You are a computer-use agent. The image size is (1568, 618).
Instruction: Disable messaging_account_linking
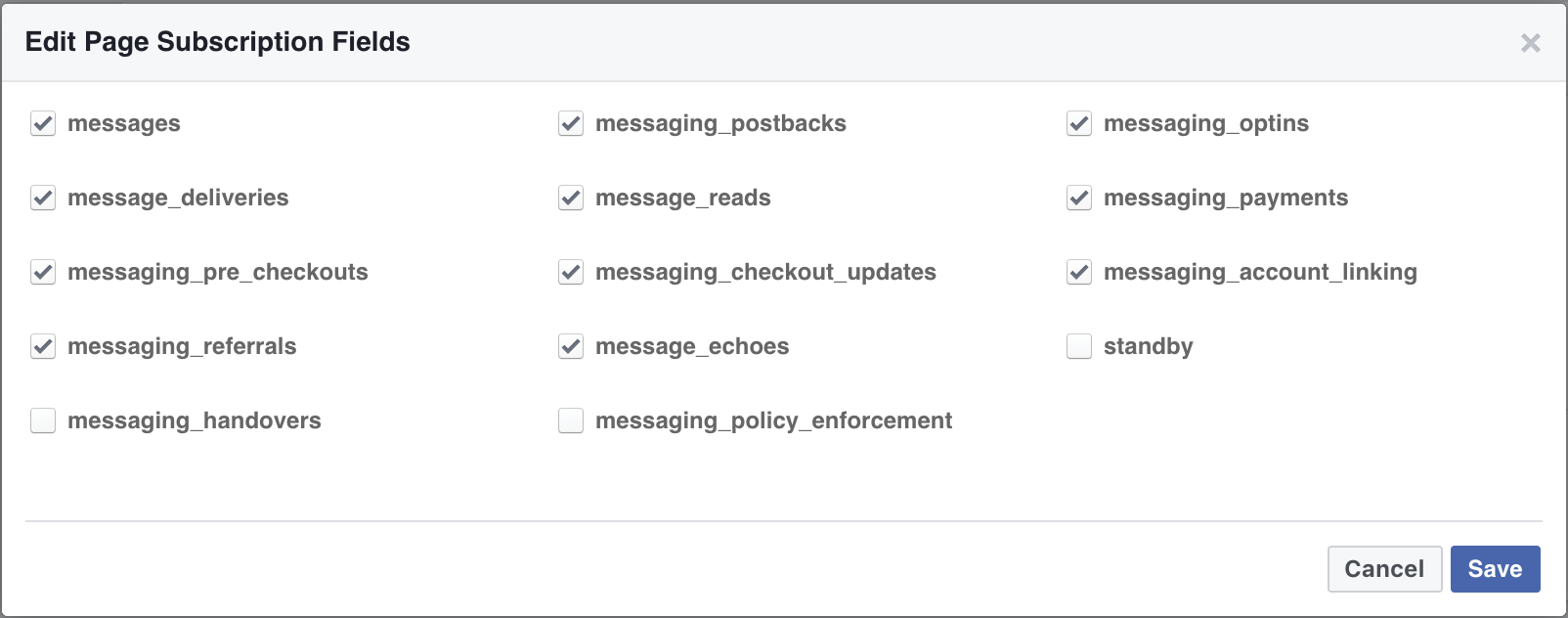(1079, 272)
